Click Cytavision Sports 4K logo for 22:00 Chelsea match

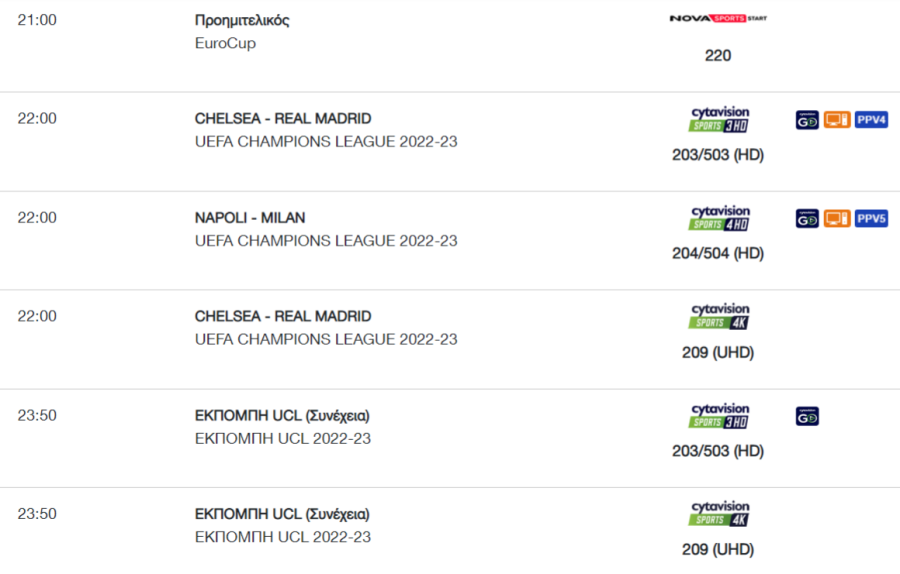coord(719,317)
